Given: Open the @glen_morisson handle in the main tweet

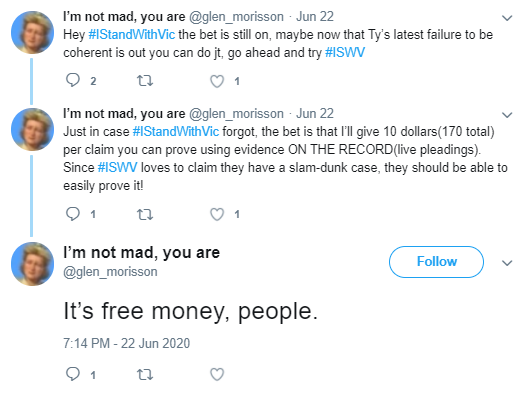Looking at the screenshot, I should pos(110,272).
